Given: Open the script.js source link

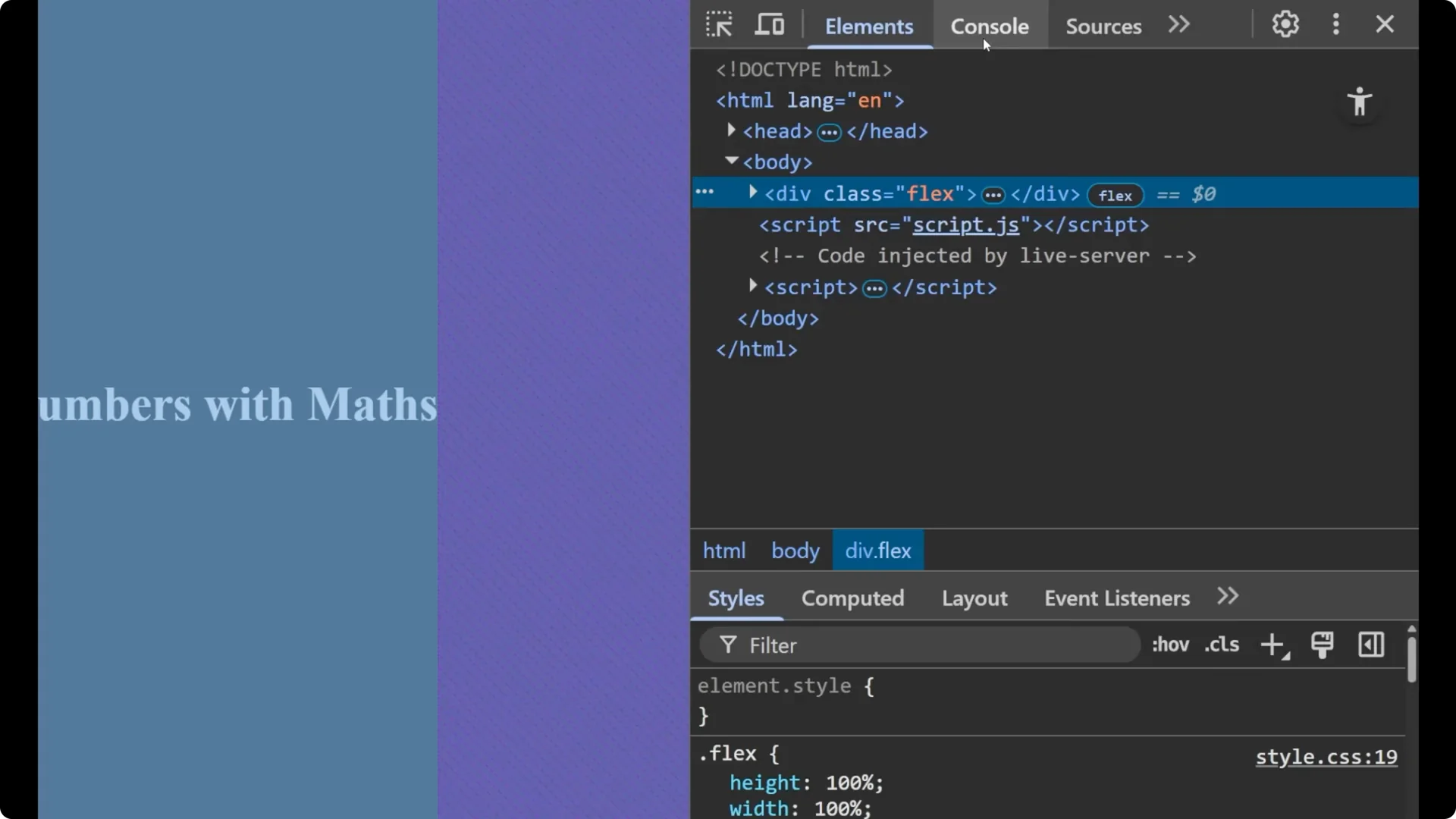Looking at the screenshot, I should (x=967, y=225).
